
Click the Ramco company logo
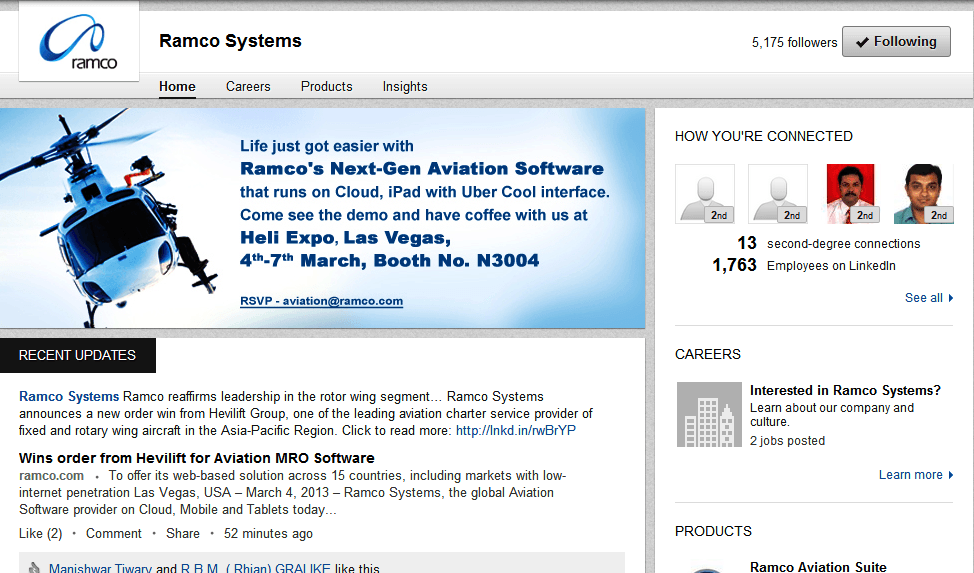click(79, 41)
